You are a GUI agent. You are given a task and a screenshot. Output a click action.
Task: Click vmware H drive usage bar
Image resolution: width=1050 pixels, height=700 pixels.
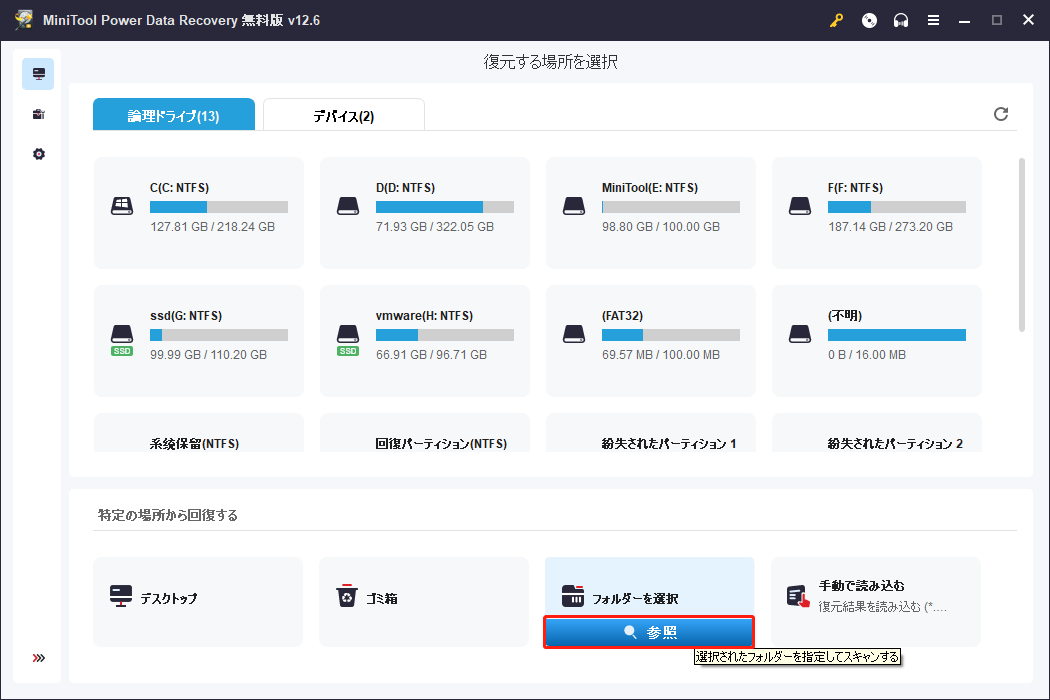[445, 335]
